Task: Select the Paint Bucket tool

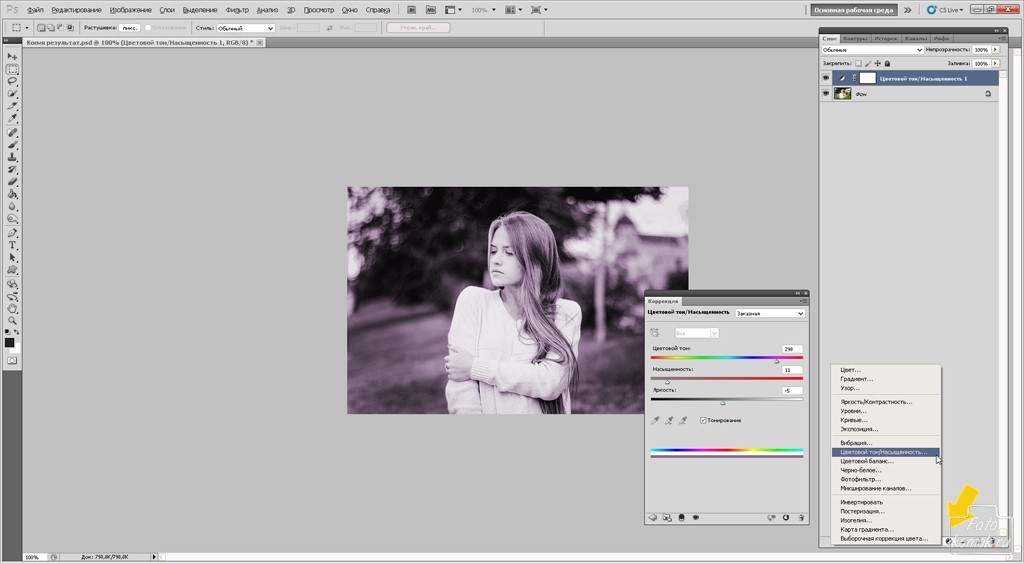Action: (x=12, y=194)
